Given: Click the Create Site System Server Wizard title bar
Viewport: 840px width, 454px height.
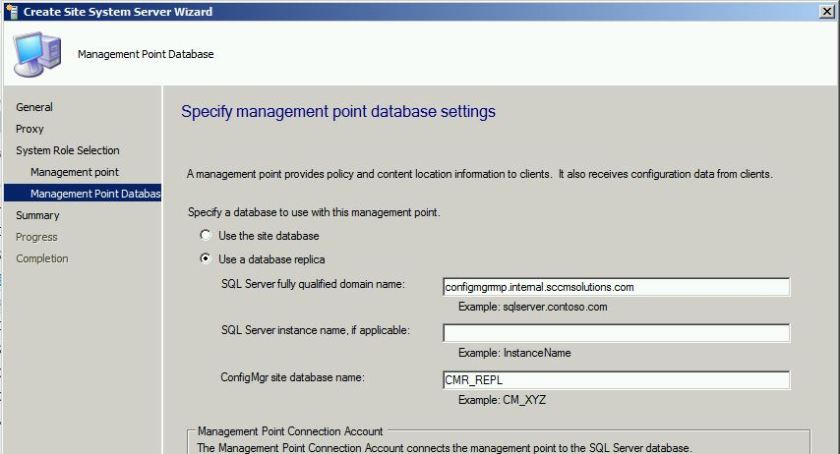Looking at the screenshot, I should pyautogui.click(x=400, y=11).
